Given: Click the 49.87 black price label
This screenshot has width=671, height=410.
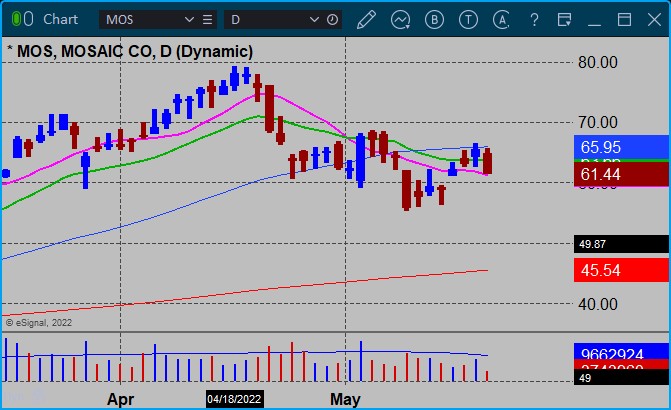Looking at the screenshot, I should coord(621,244).
